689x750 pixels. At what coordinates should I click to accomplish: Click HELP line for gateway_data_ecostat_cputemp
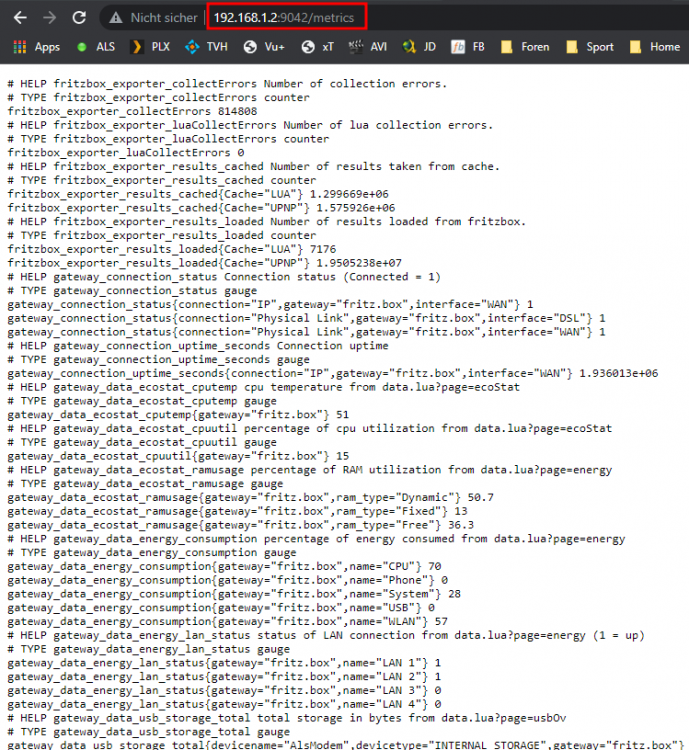(264, 387)
